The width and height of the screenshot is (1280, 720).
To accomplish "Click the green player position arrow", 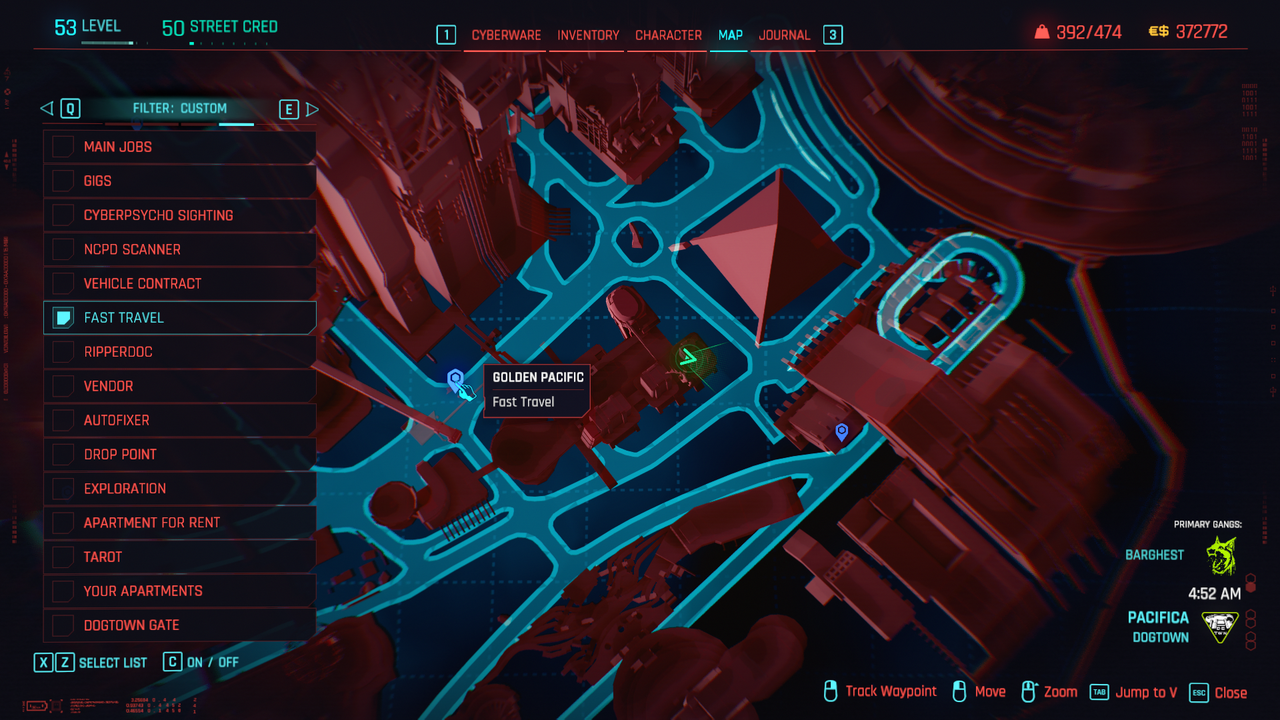I will point(688,358).
